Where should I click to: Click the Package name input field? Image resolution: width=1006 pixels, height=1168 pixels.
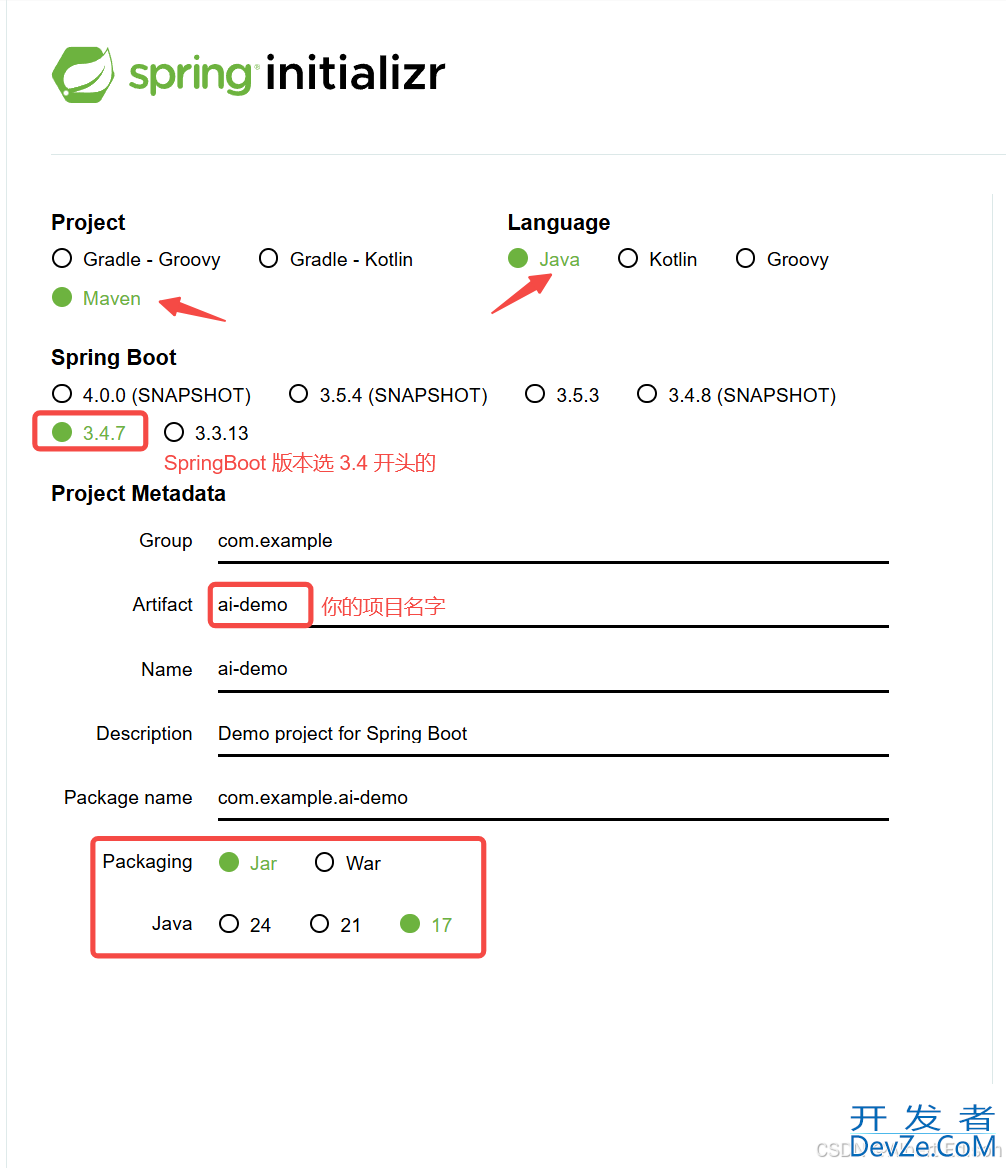(x=553, y=799)
